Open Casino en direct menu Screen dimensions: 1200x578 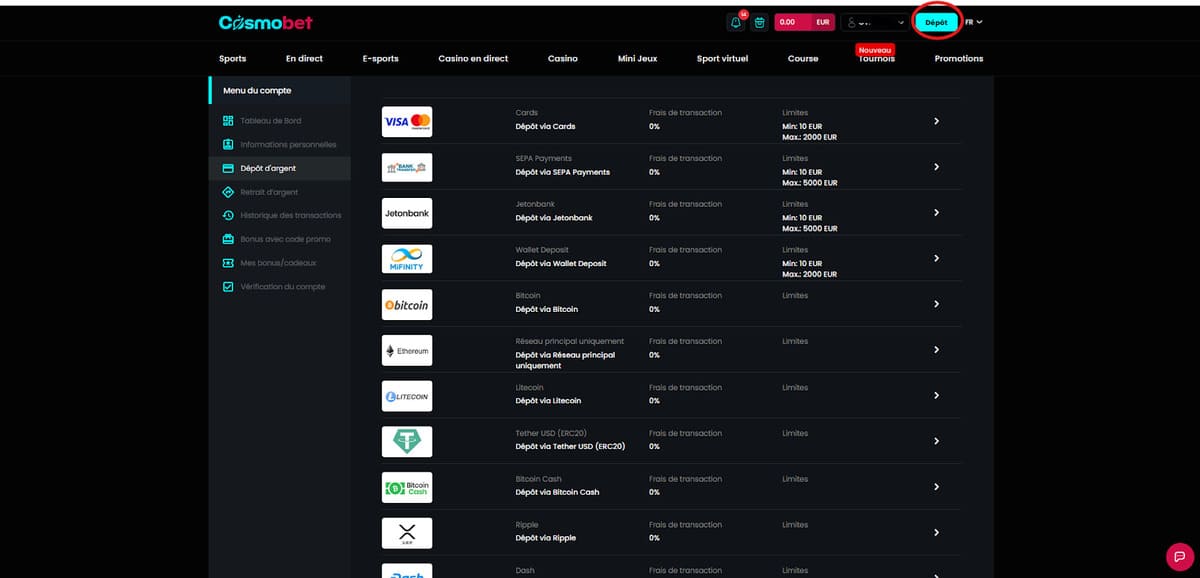coord(473,59)
